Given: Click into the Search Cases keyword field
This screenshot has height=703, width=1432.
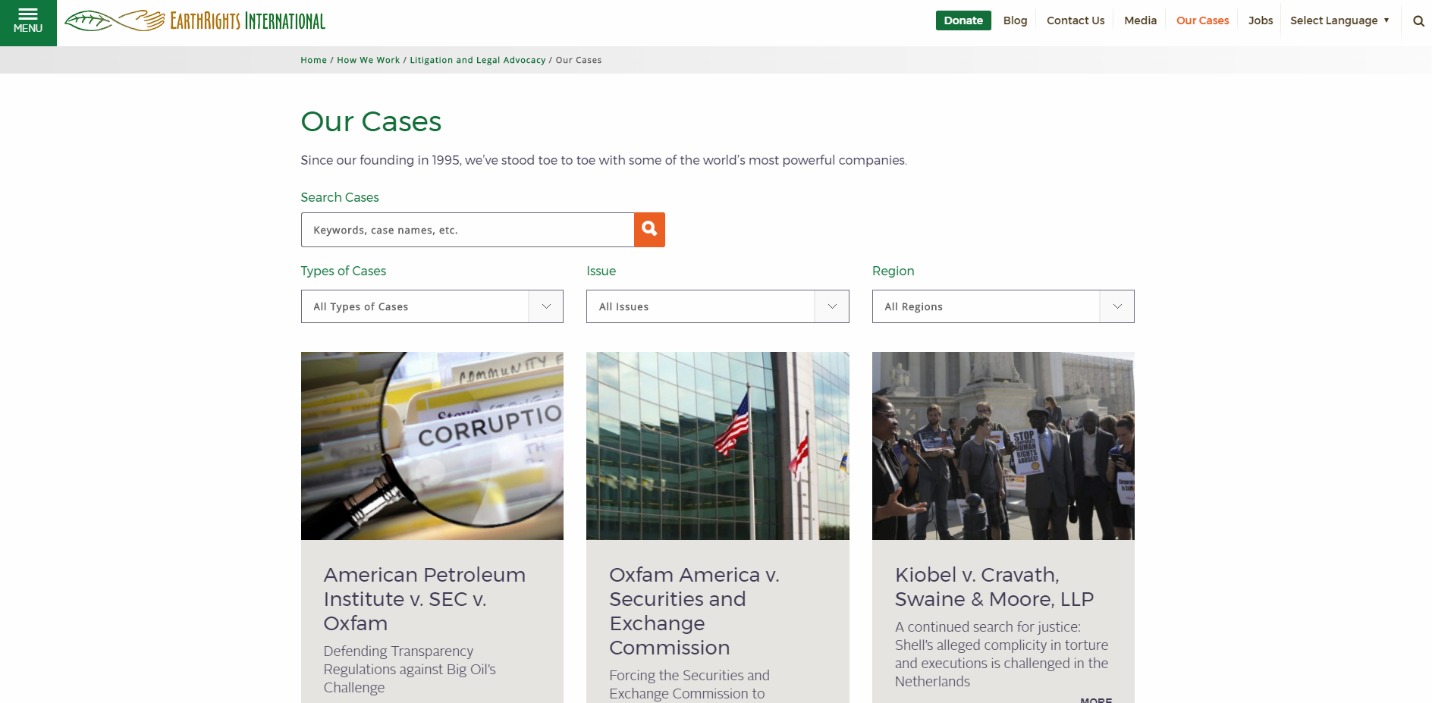Looking at the screenshot, I should [x=467, y=229].
